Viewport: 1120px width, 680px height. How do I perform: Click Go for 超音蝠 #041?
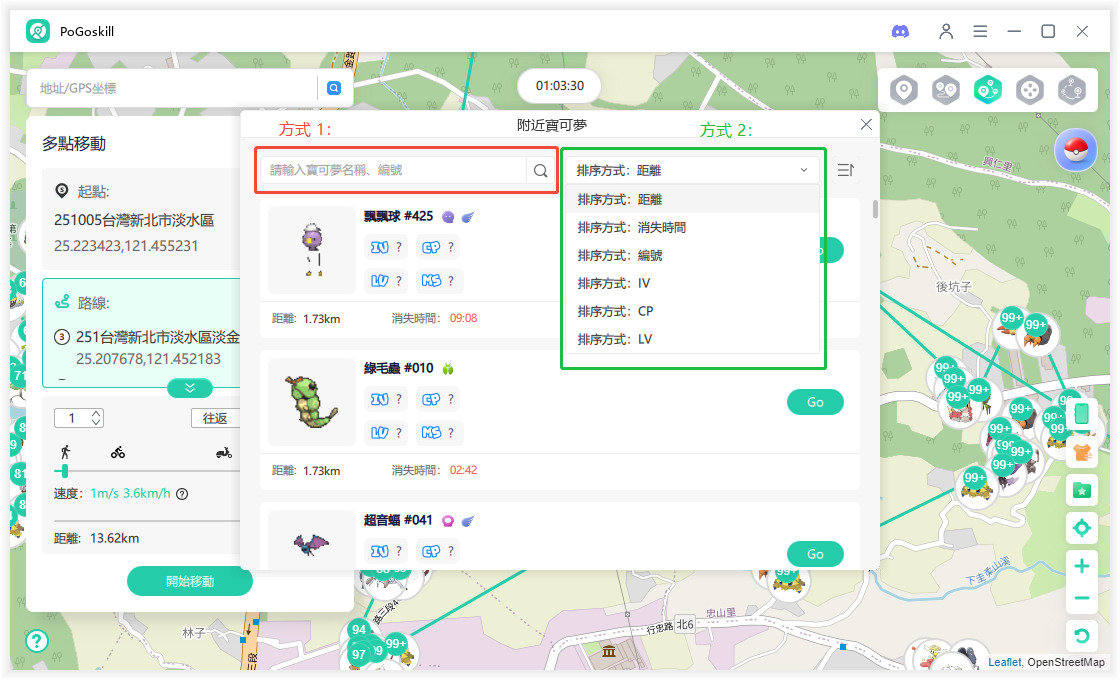pos(815,554)
